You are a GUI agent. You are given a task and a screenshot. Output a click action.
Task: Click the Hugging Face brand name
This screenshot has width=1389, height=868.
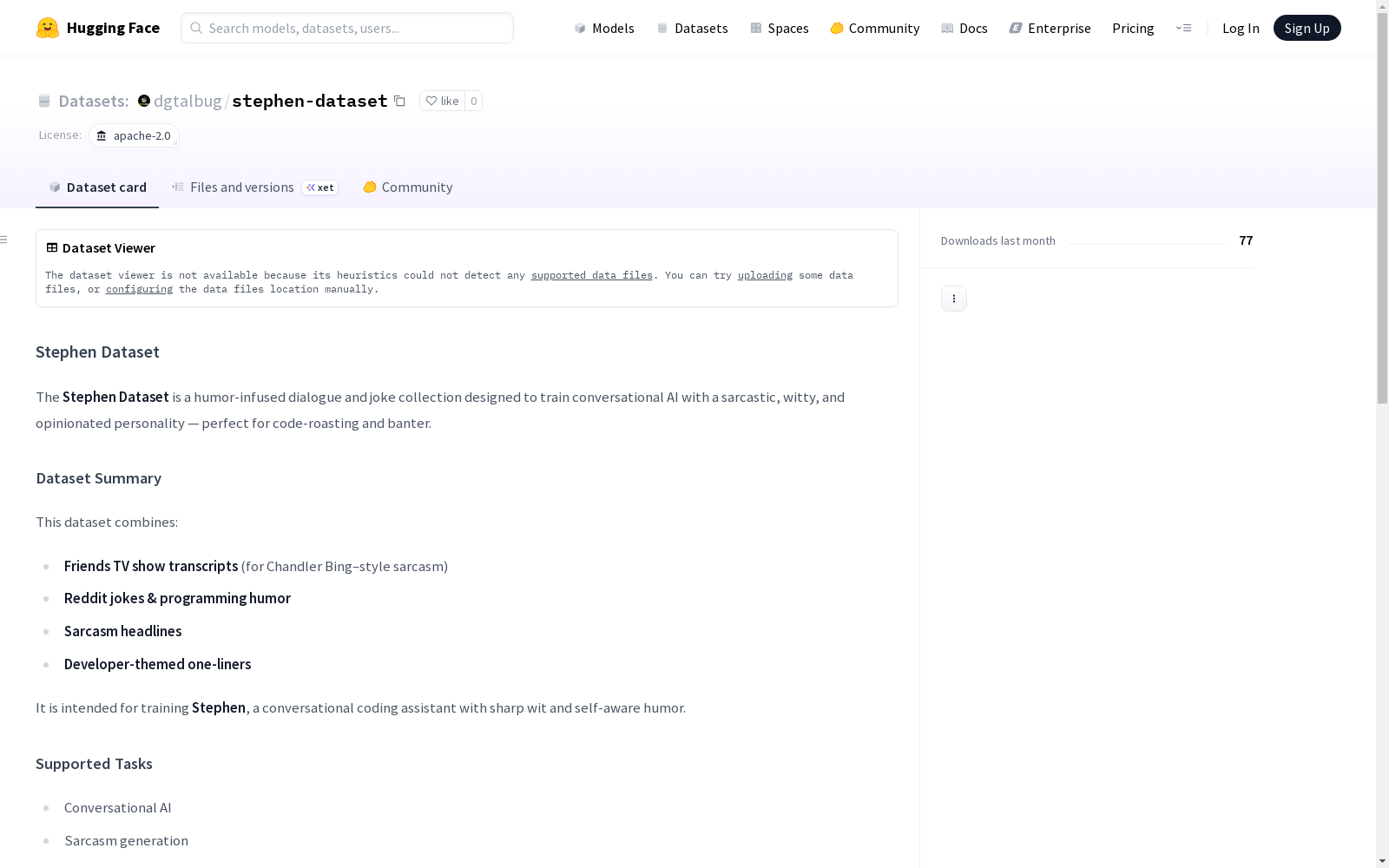113,28
